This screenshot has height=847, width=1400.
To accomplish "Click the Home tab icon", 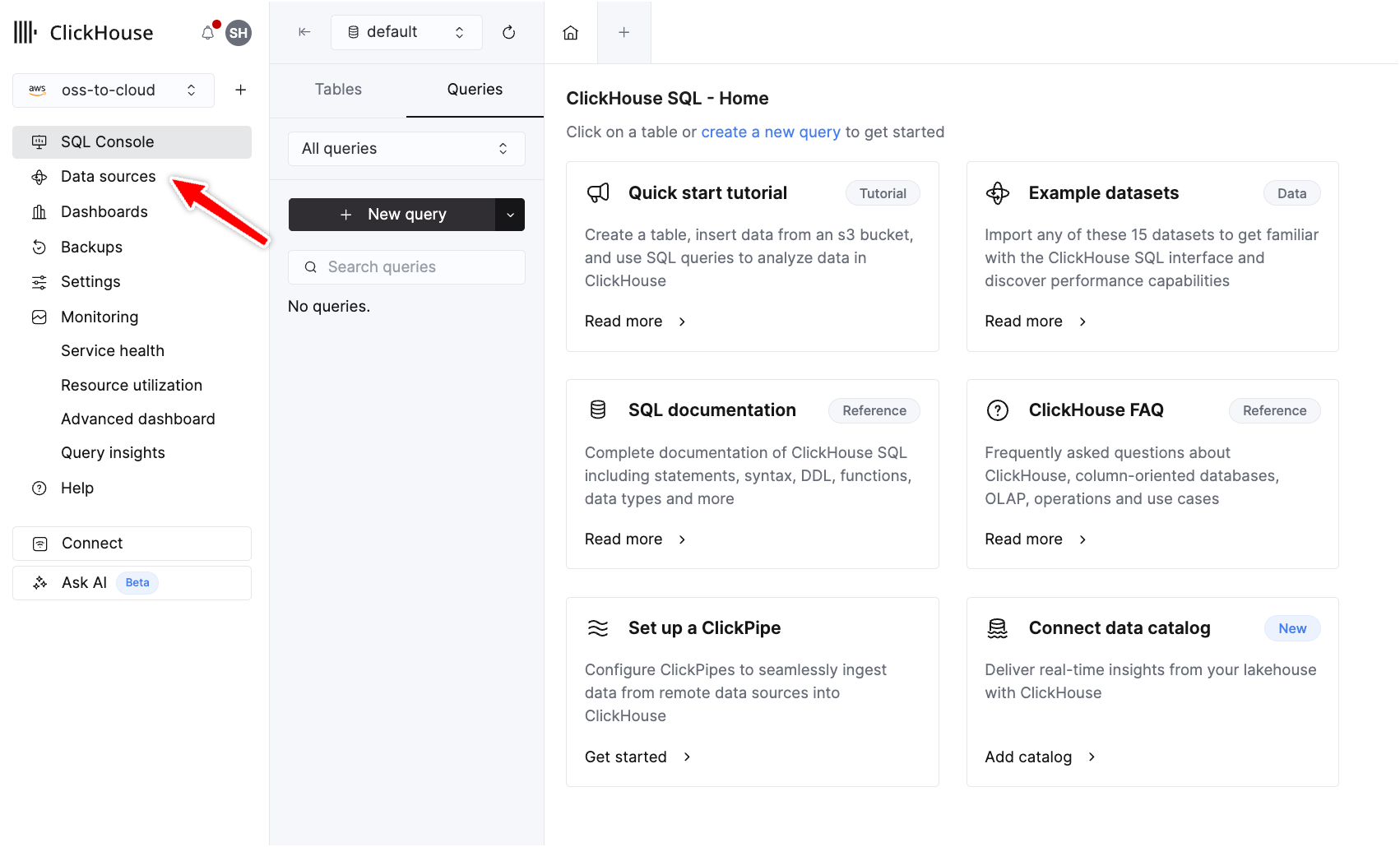I will point(570,32).
